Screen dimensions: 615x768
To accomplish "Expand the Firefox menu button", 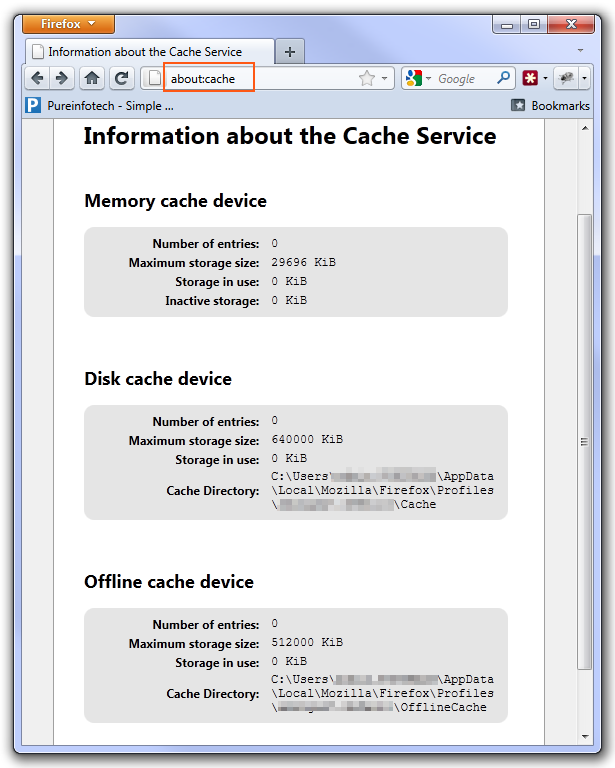I will point(69,24).
